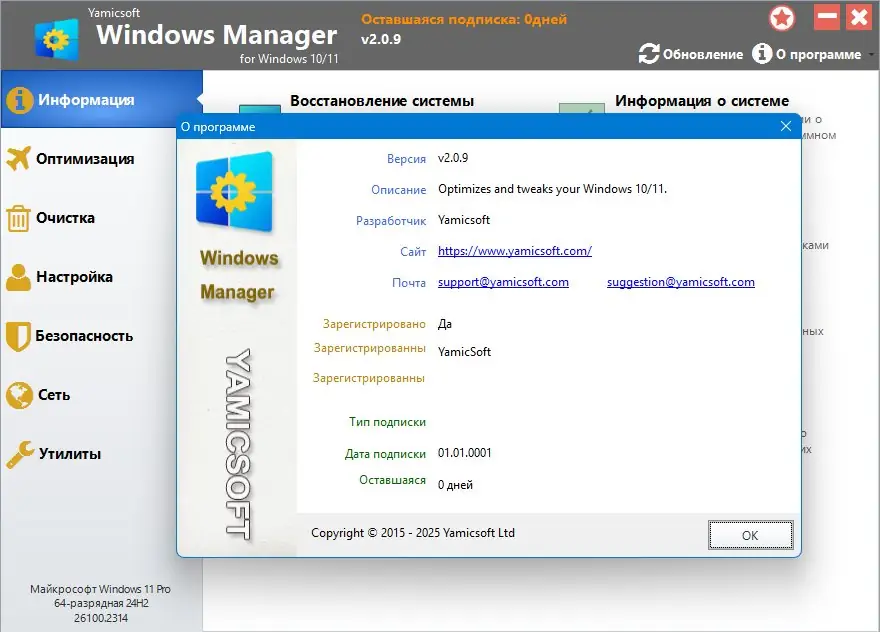Click the subscription date 01.01.0001

coord(465,453)
